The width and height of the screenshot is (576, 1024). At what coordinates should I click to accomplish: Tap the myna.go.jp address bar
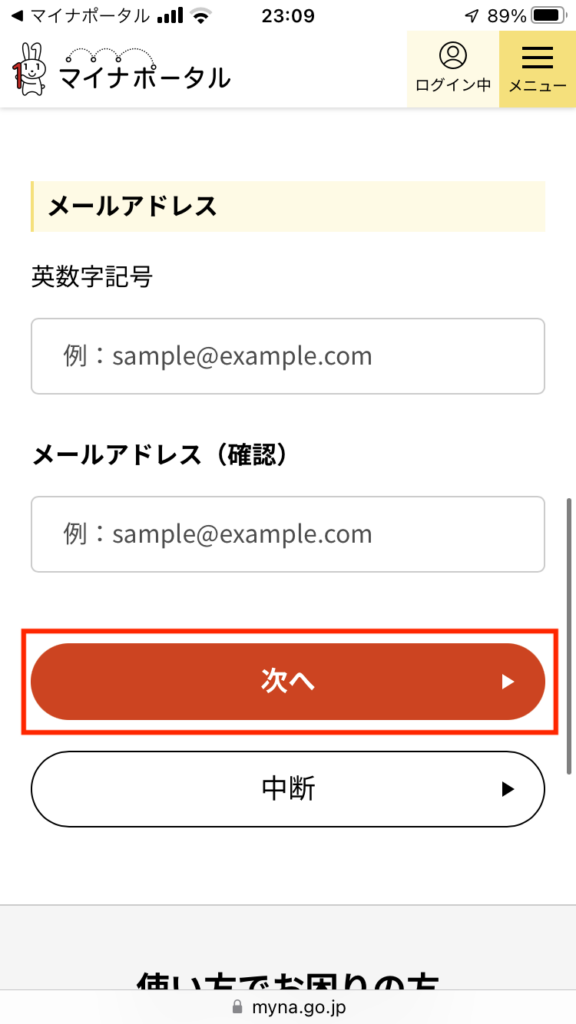pos(288,1007)
